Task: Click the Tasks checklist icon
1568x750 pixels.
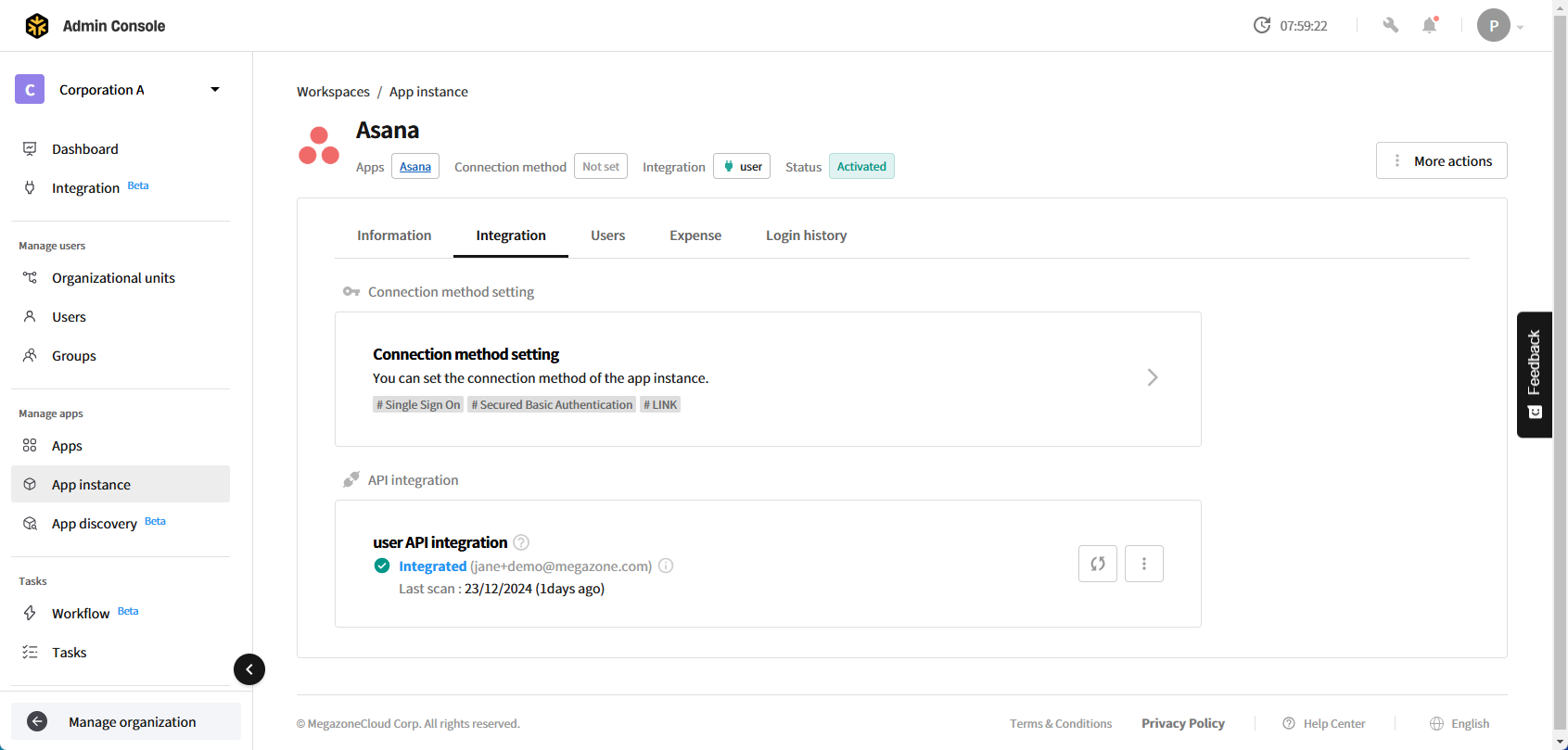Action: [30, 652]
